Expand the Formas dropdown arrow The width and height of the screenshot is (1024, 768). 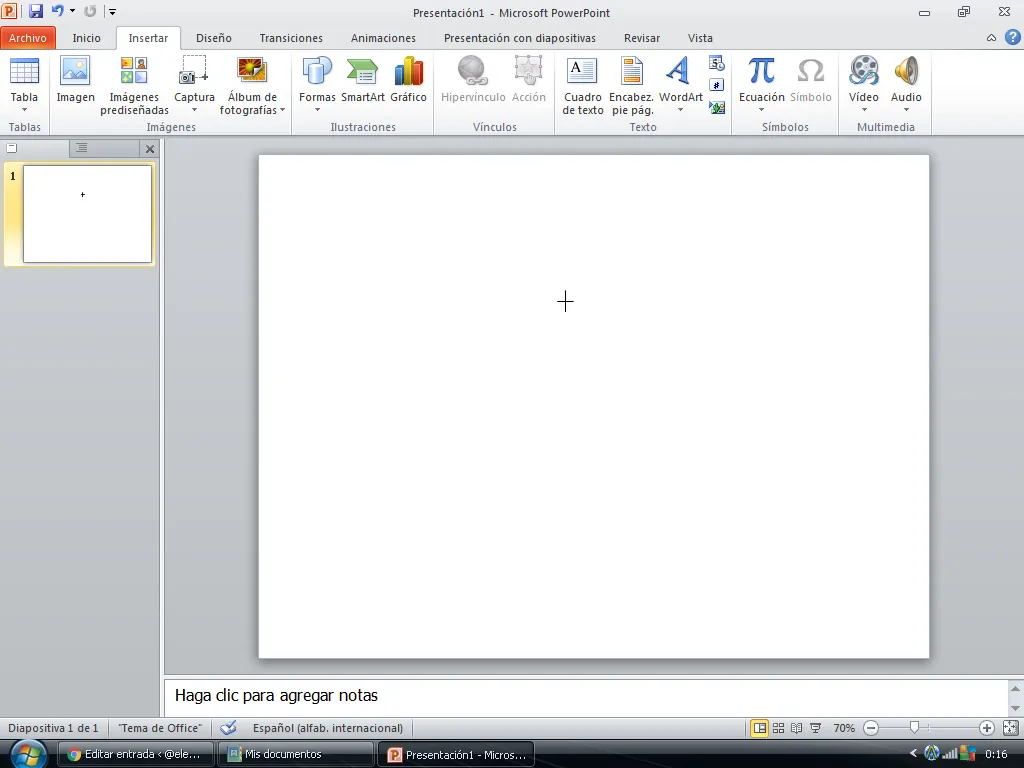click(x=317, y=110)
